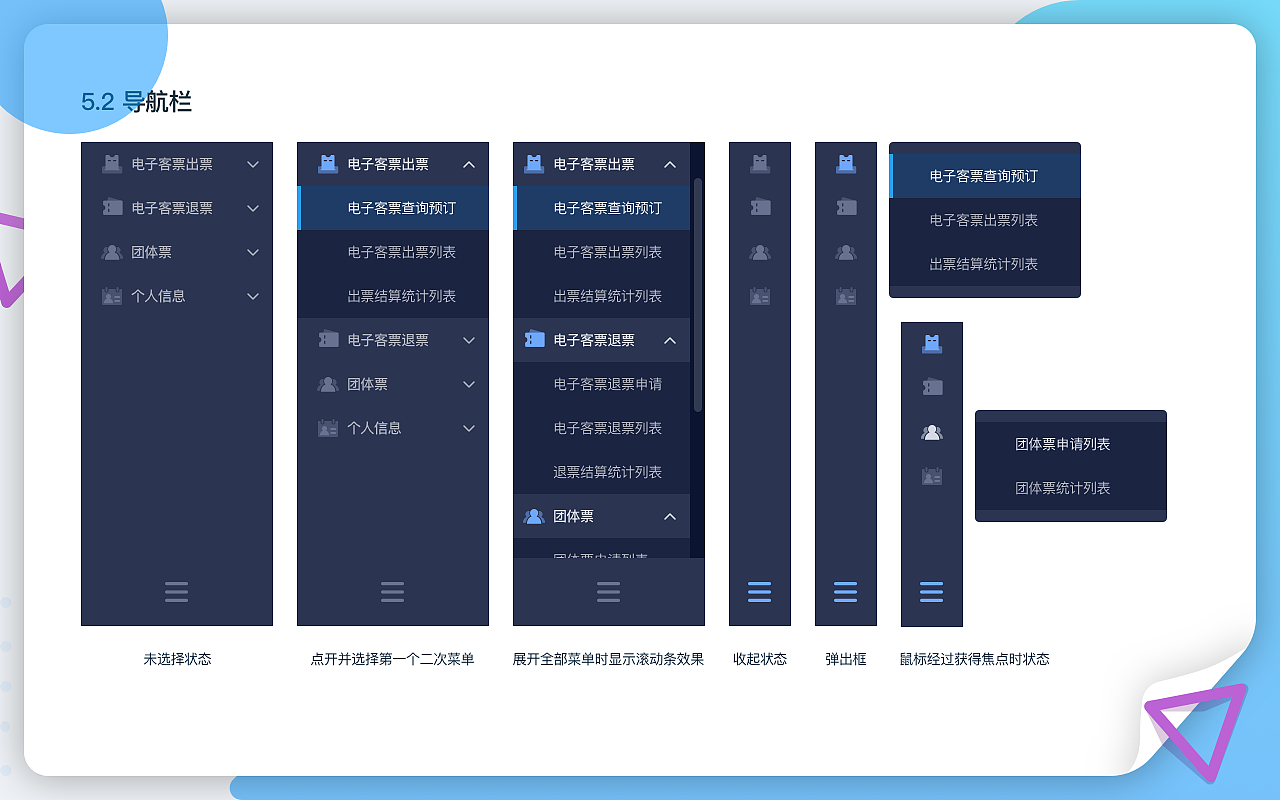Open the hamburger collapse icon under first menu
The height and width of the screenshot is (800, 1280).
point(177,592)
